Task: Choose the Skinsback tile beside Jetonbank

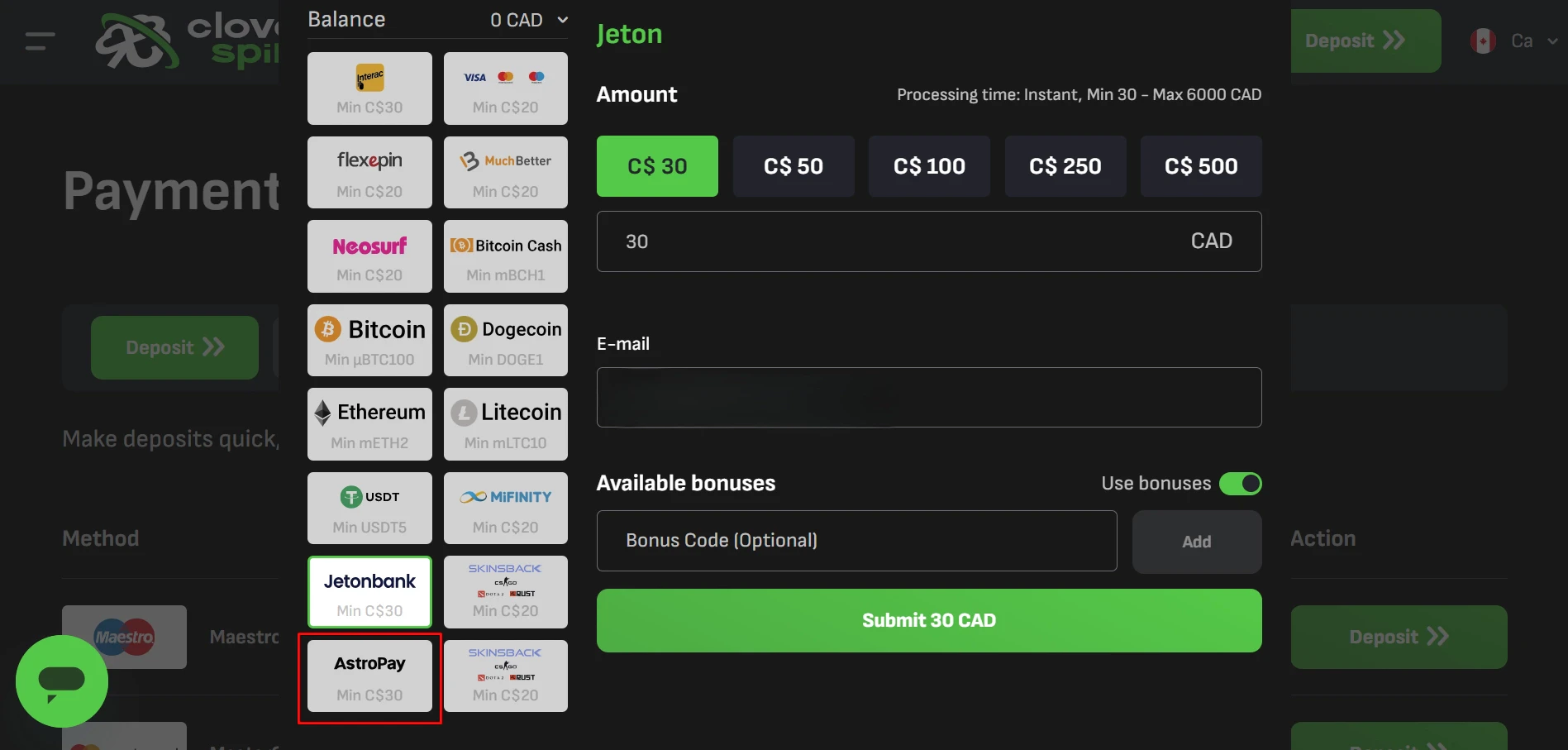Action: [x=506, y=592]
